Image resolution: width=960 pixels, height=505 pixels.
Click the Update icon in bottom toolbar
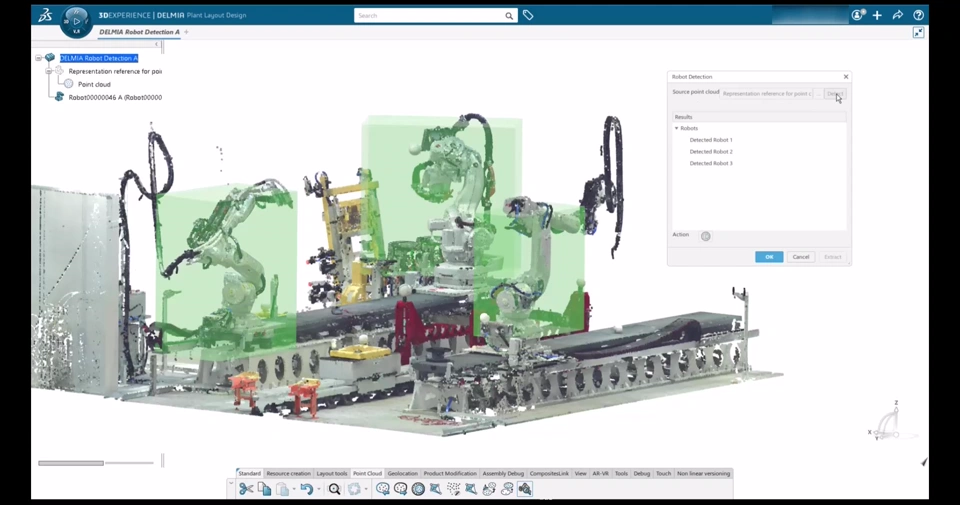pyautogui.click(x=354, y=488)
